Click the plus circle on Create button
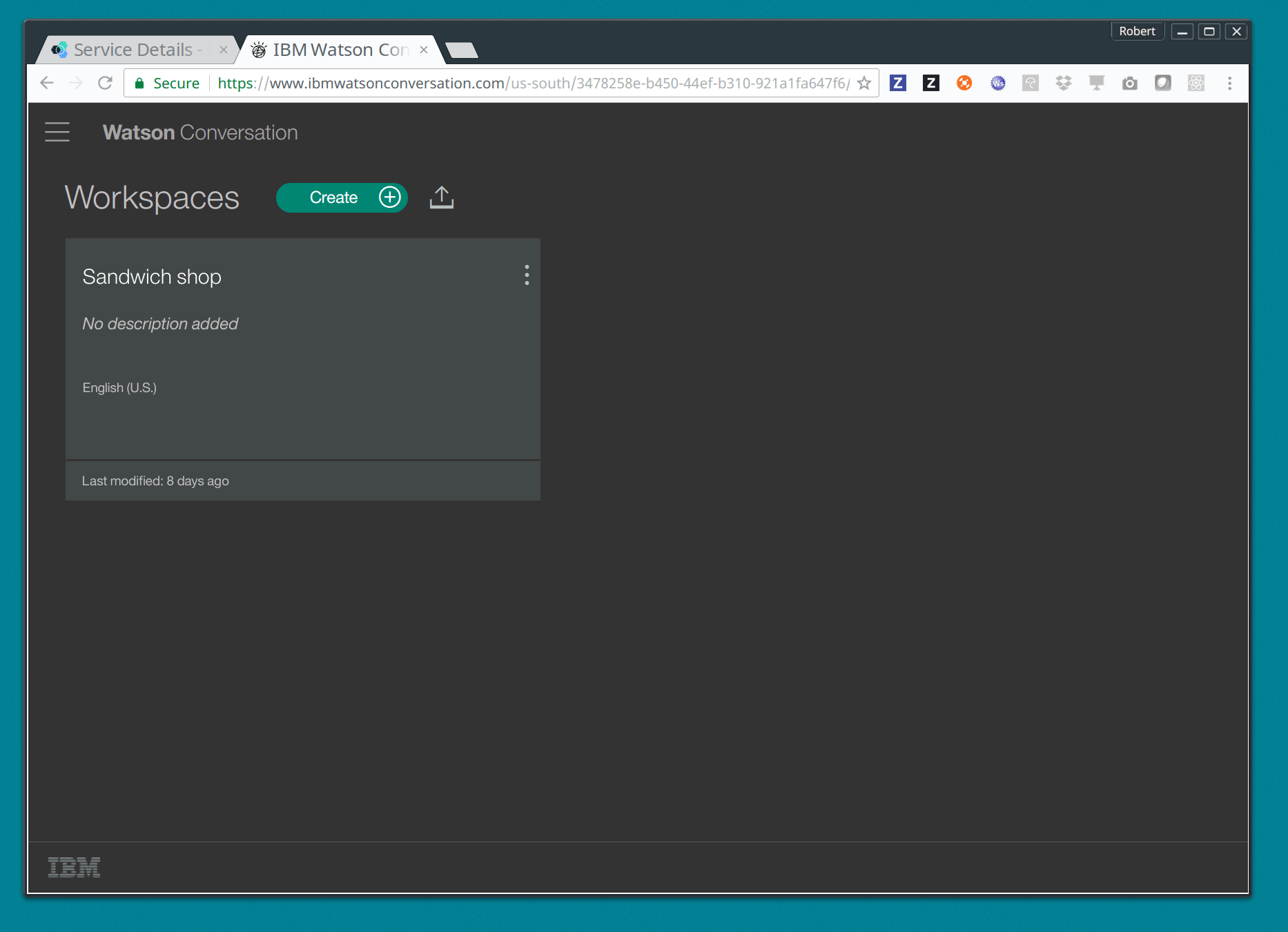The height and width of the screenshot is (932, 1288). [390, 197]
